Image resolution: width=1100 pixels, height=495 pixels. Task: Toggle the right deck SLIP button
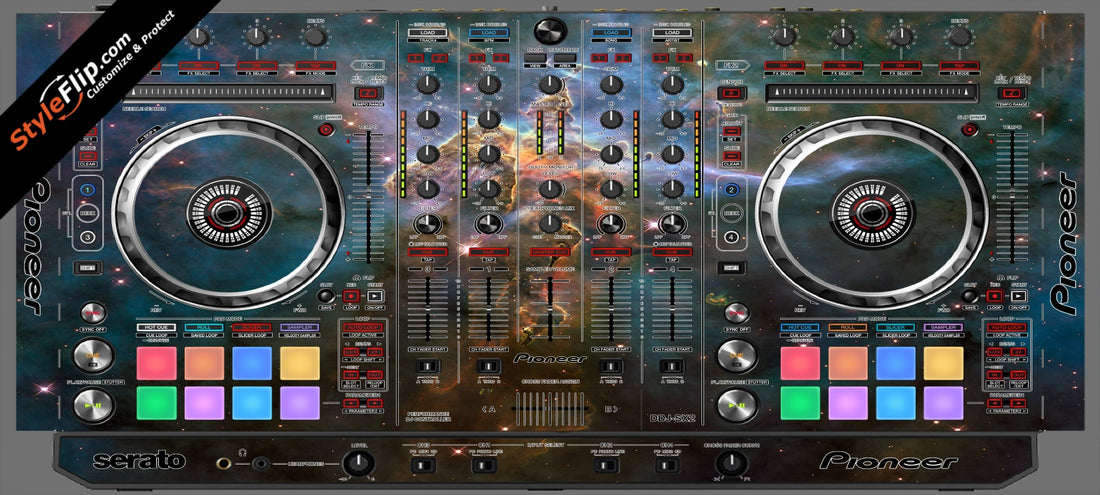pos(970,130)
